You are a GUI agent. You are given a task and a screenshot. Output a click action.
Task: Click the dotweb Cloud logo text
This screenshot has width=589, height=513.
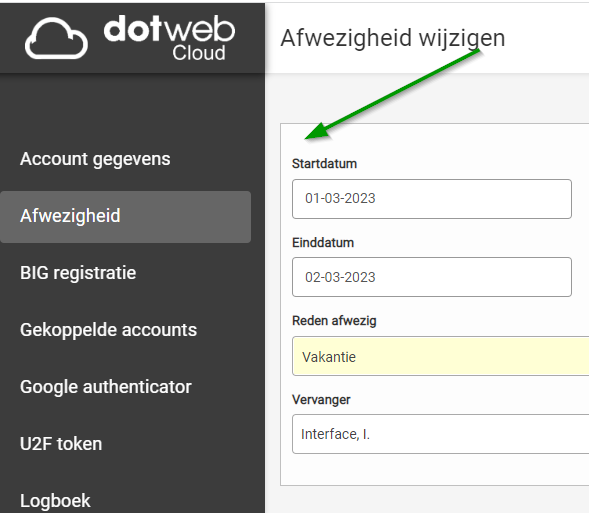coord(169,38)
